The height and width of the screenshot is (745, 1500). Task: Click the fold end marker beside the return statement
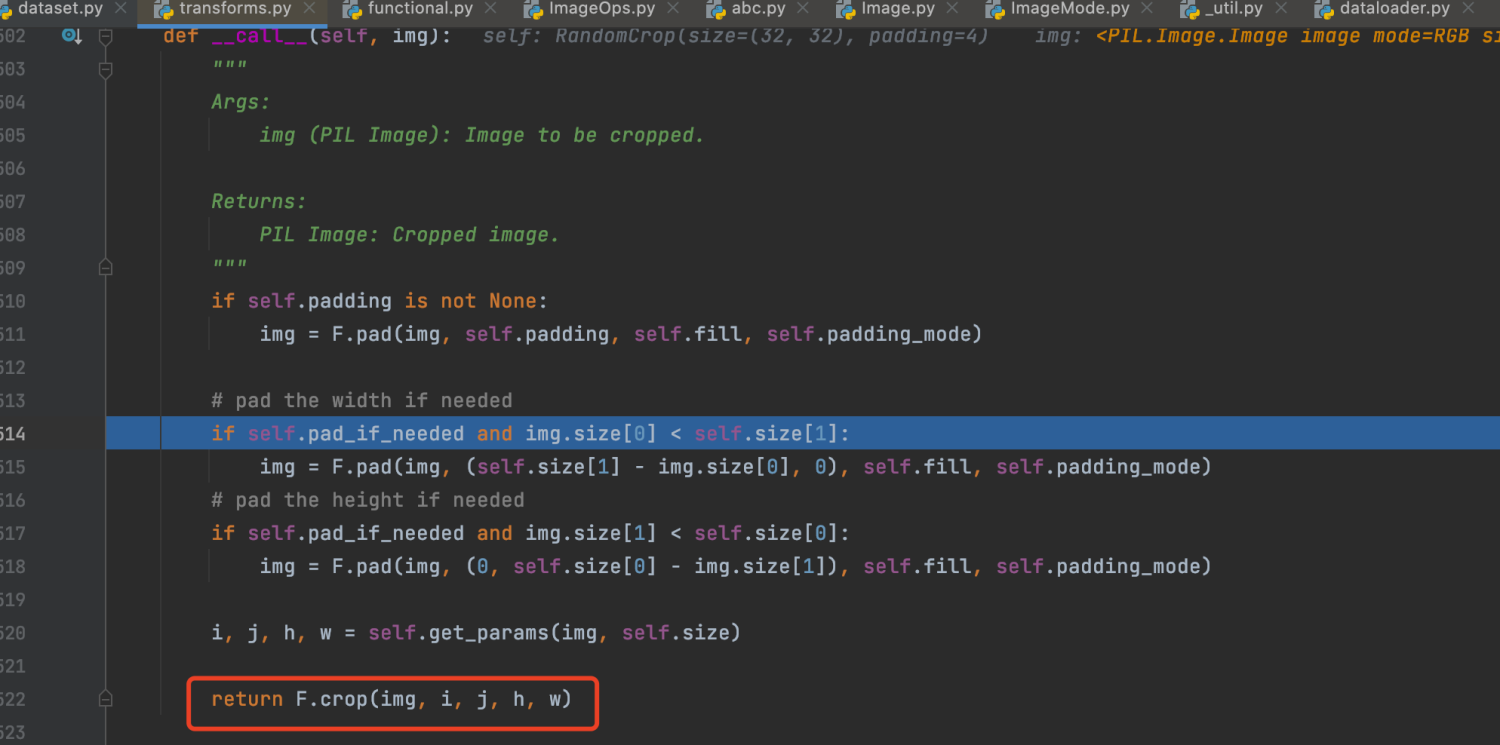click(106, 699)
